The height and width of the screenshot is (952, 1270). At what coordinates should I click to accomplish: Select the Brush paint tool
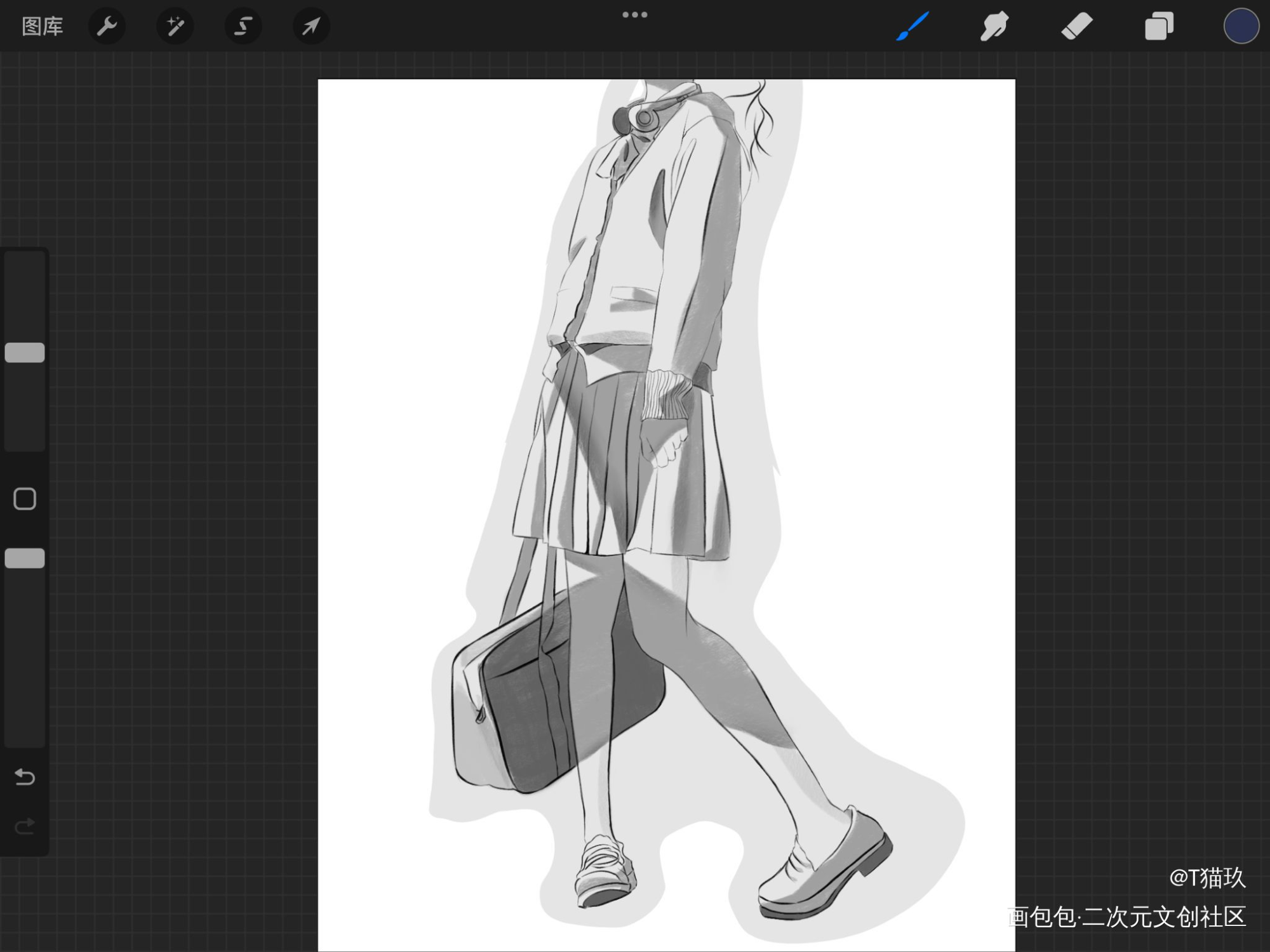pos(912,26)
